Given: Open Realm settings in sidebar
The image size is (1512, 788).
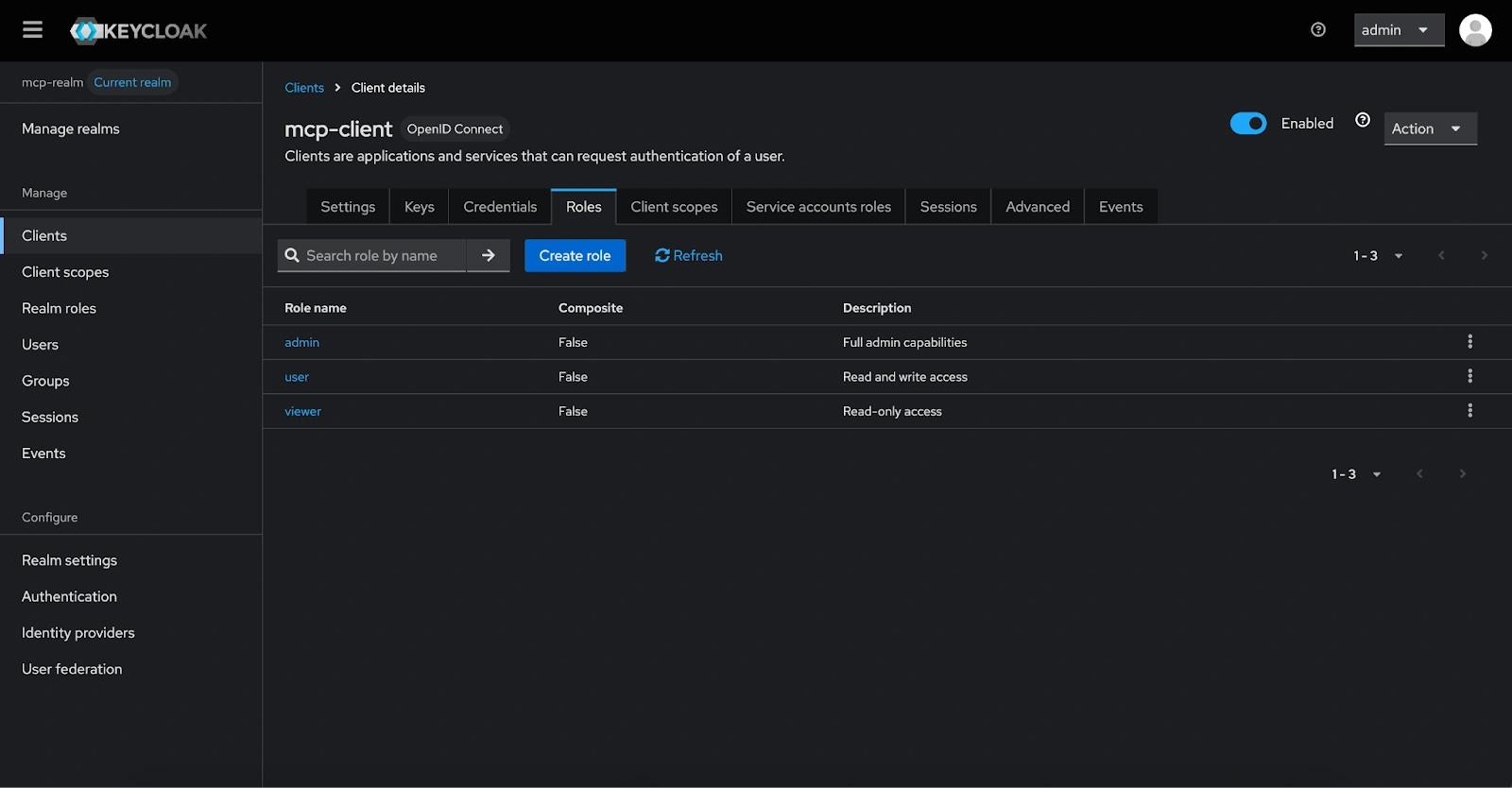Looking at the screenshot, I should [x=131, y=561].
